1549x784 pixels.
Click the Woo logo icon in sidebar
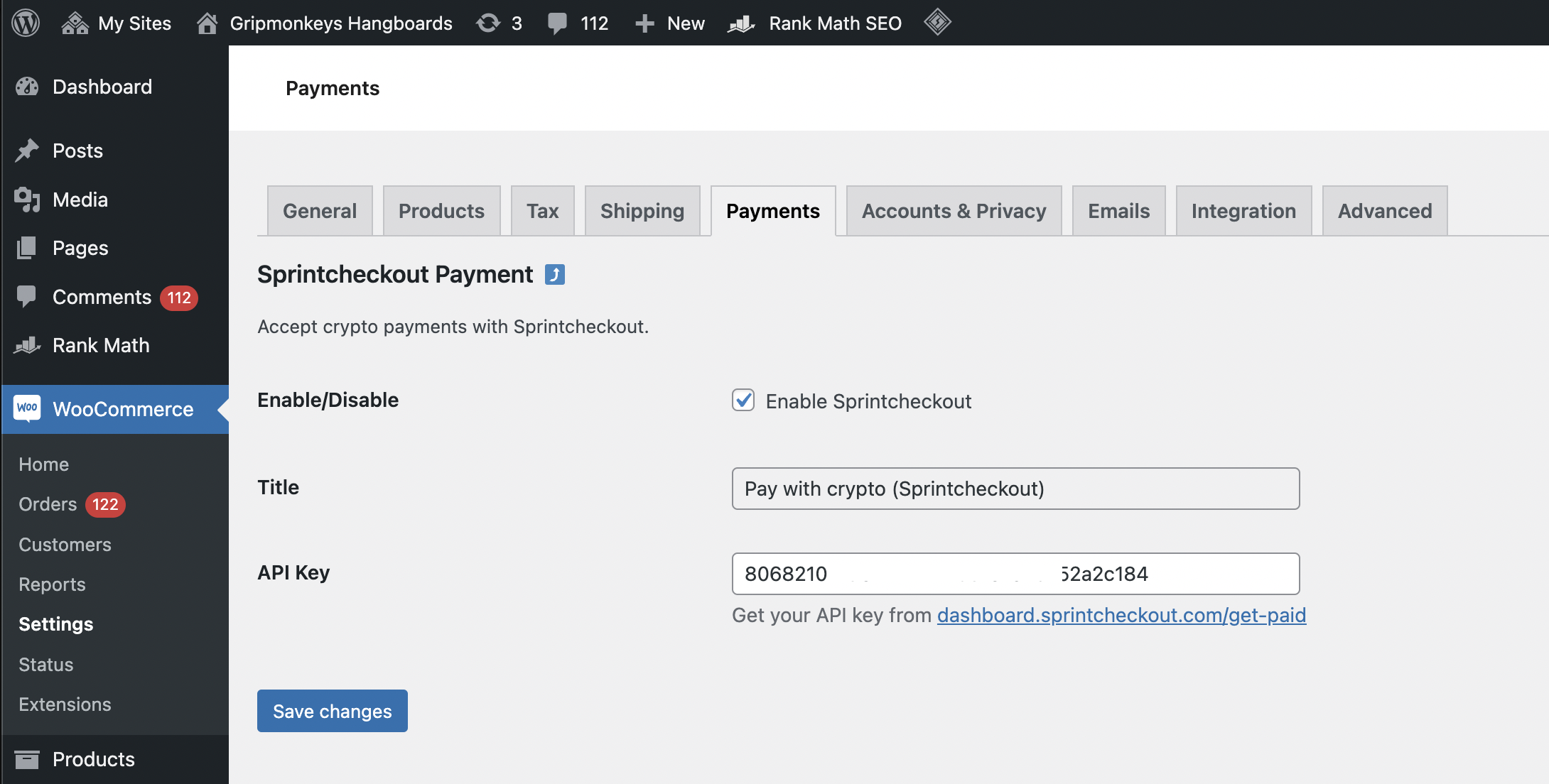pyautogui.click(x=27, y=409)
